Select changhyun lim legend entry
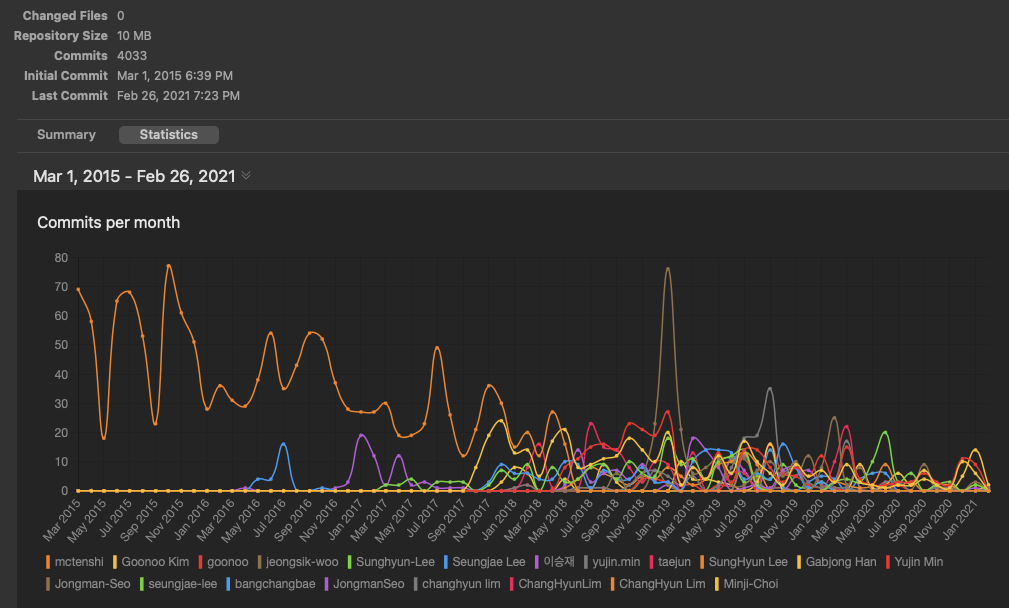The width and height of the screenshot is (1009, 608). (457, 584)
